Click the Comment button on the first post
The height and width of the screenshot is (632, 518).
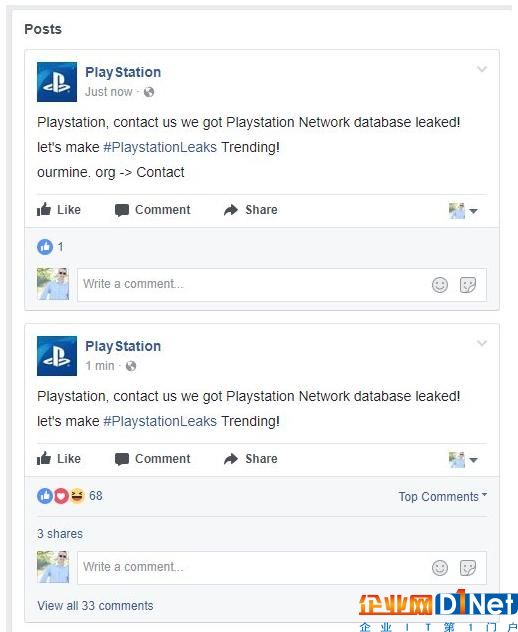[x=152, y=210]
